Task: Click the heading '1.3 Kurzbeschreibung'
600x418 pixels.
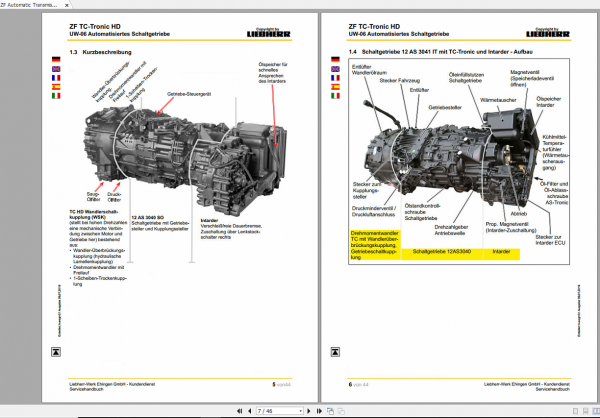Action: (100, 52)
